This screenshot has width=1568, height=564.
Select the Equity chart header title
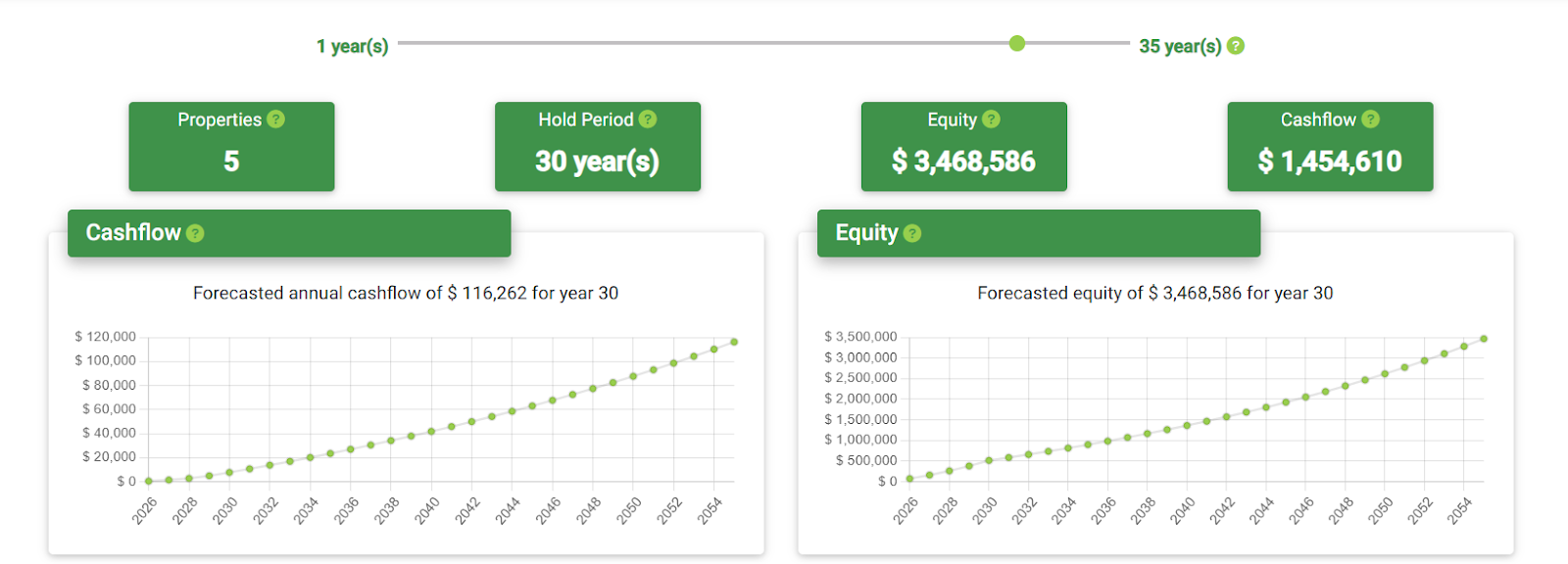866,233
